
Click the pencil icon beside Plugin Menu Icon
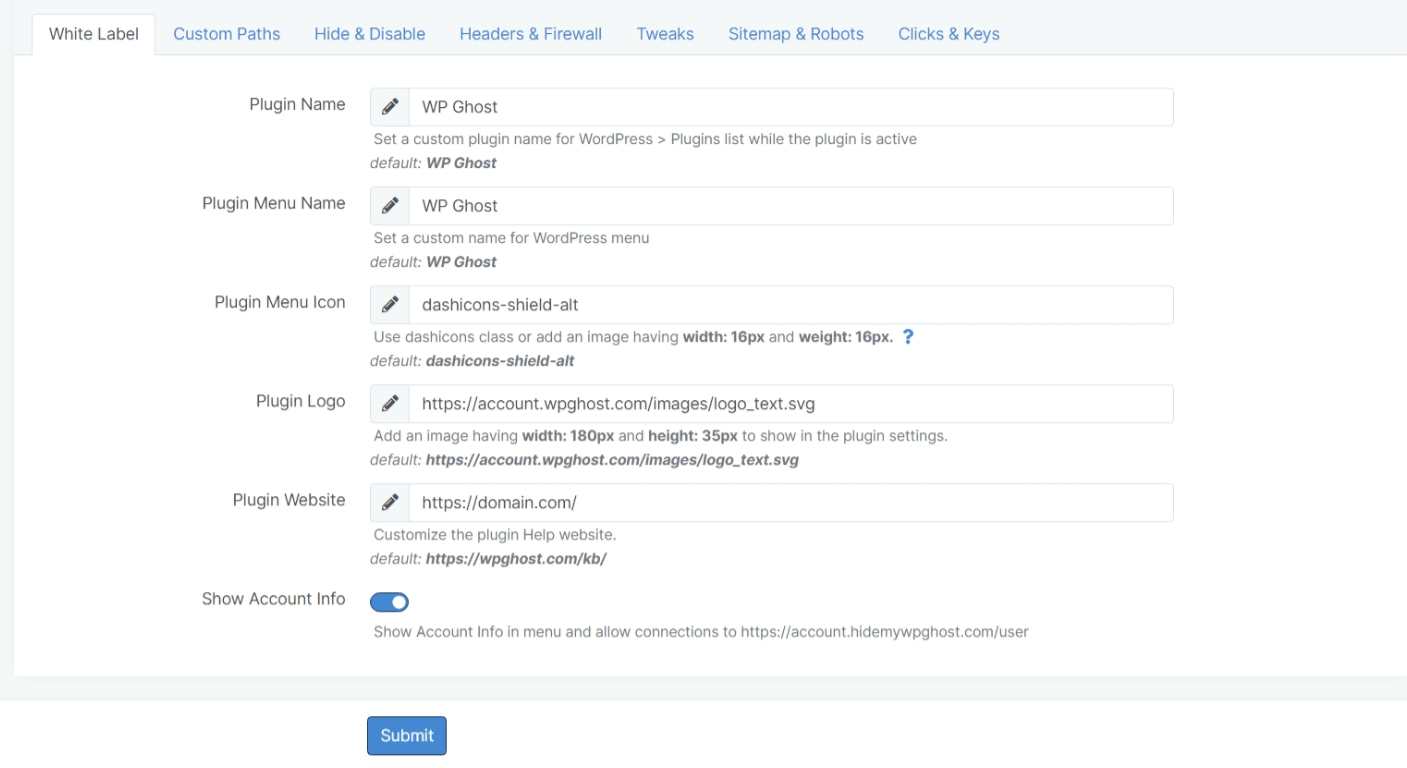click(x=390, y=305)
